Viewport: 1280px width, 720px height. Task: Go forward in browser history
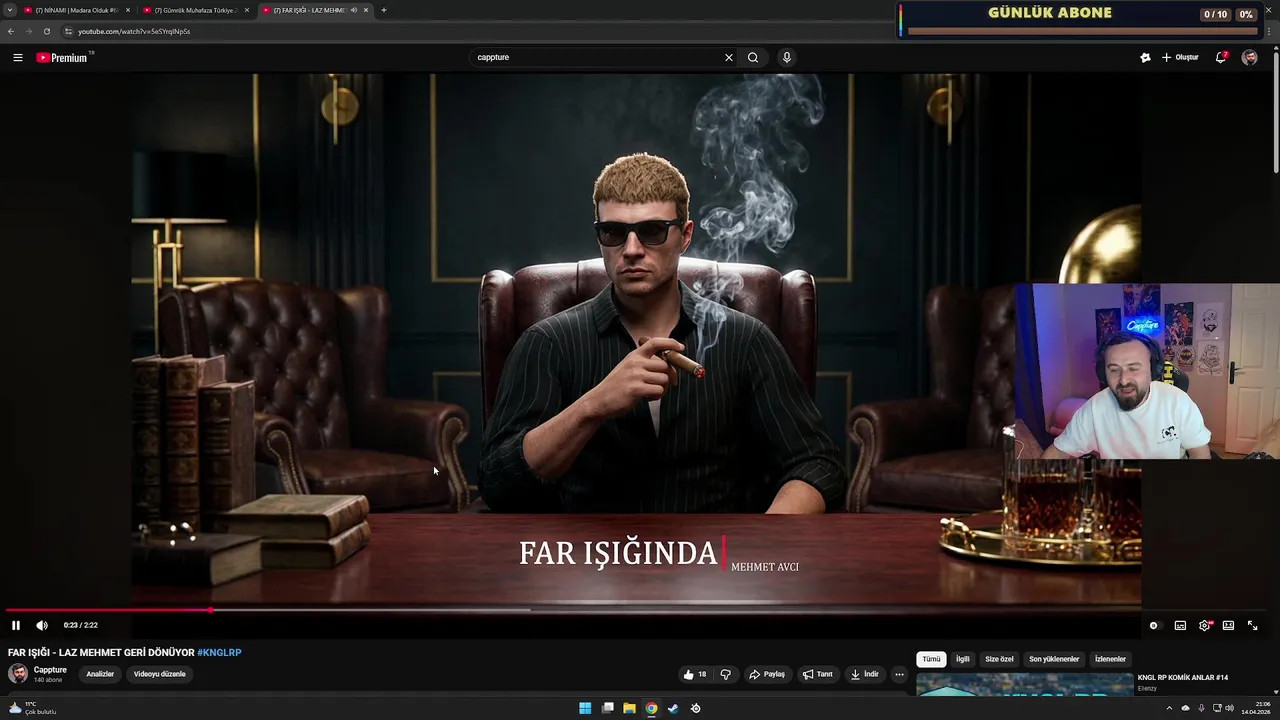point(29,31)
